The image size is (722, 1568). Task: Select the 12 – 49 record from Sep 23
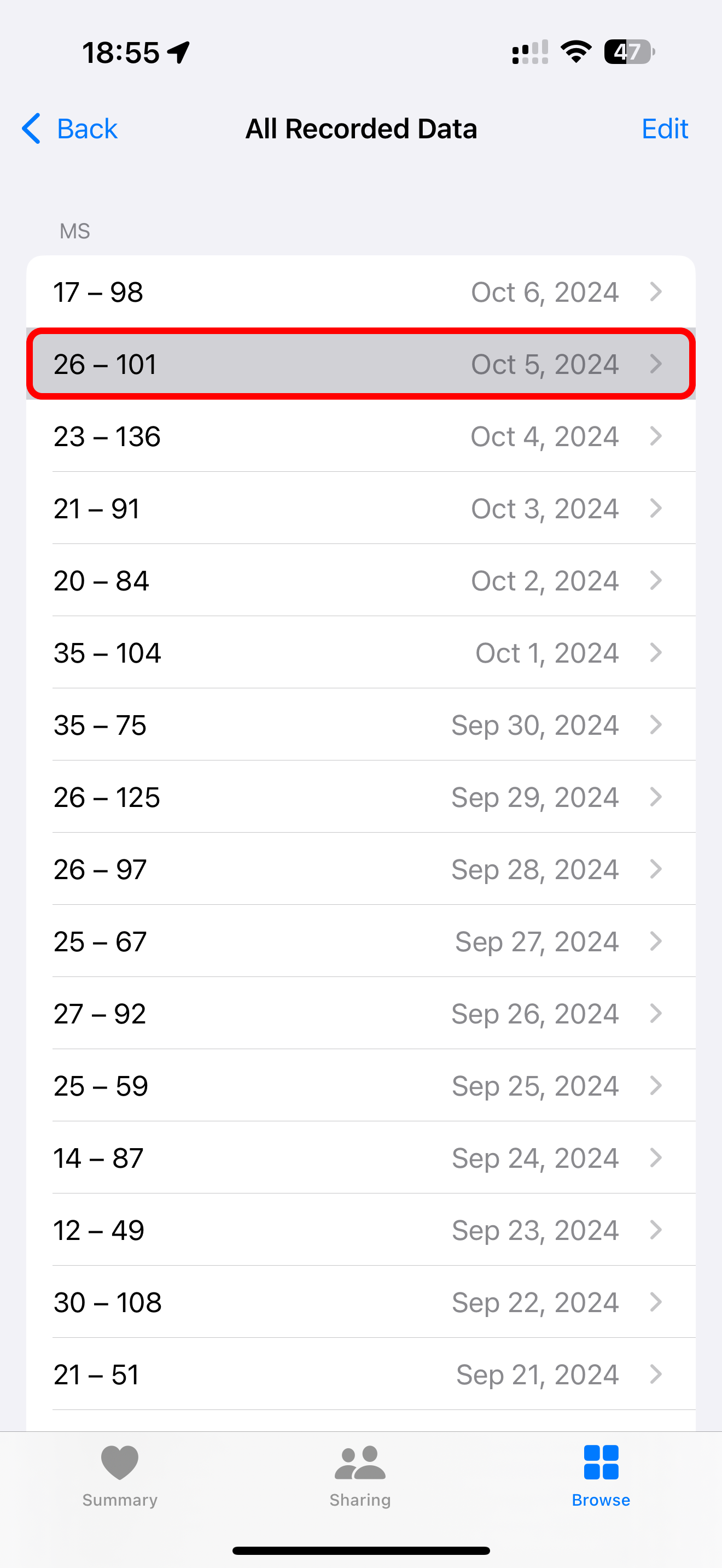[360, 1230]
